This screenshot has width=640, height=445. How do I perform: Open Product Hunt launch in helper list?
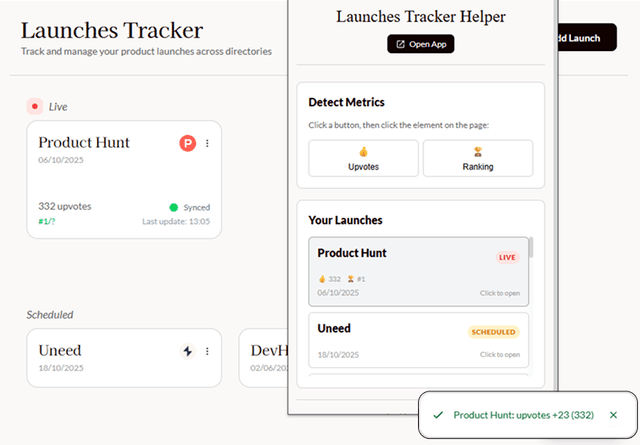click(x=419, y=272)
